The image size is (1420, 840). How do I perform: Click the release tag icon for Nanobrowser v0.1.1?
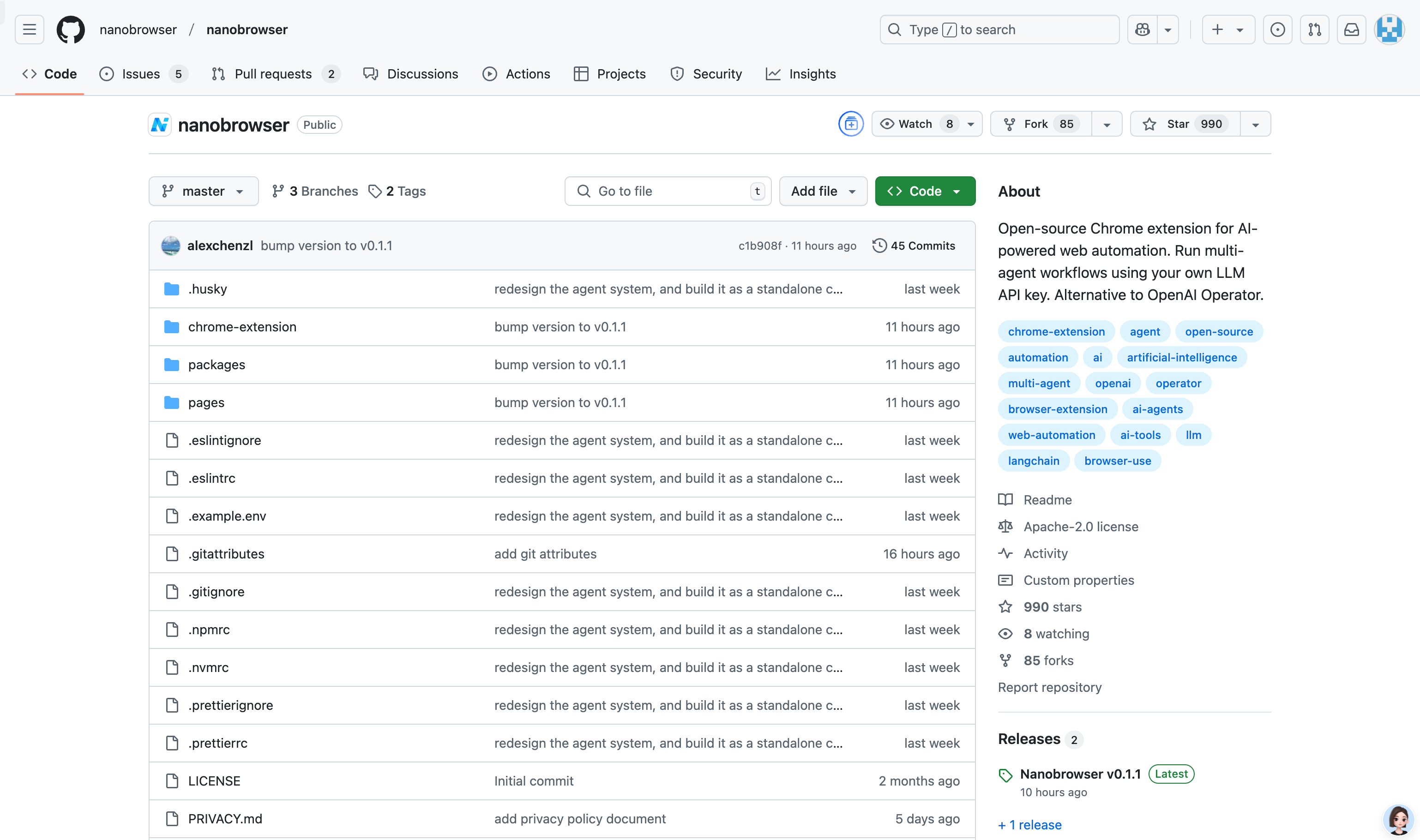tap(1005, 775)
